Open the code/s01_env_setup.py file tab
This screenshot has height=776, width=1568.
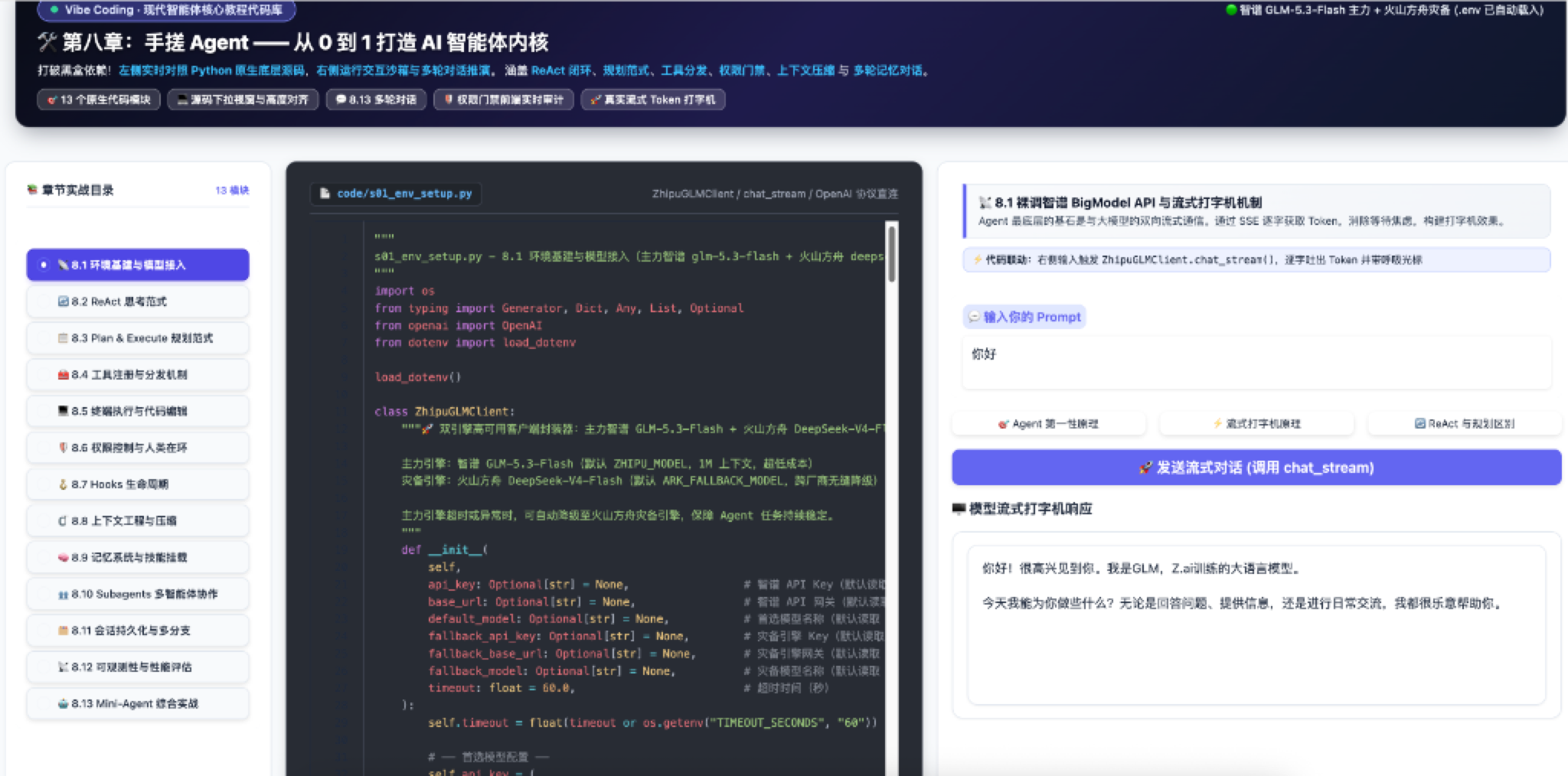[396, 194]
